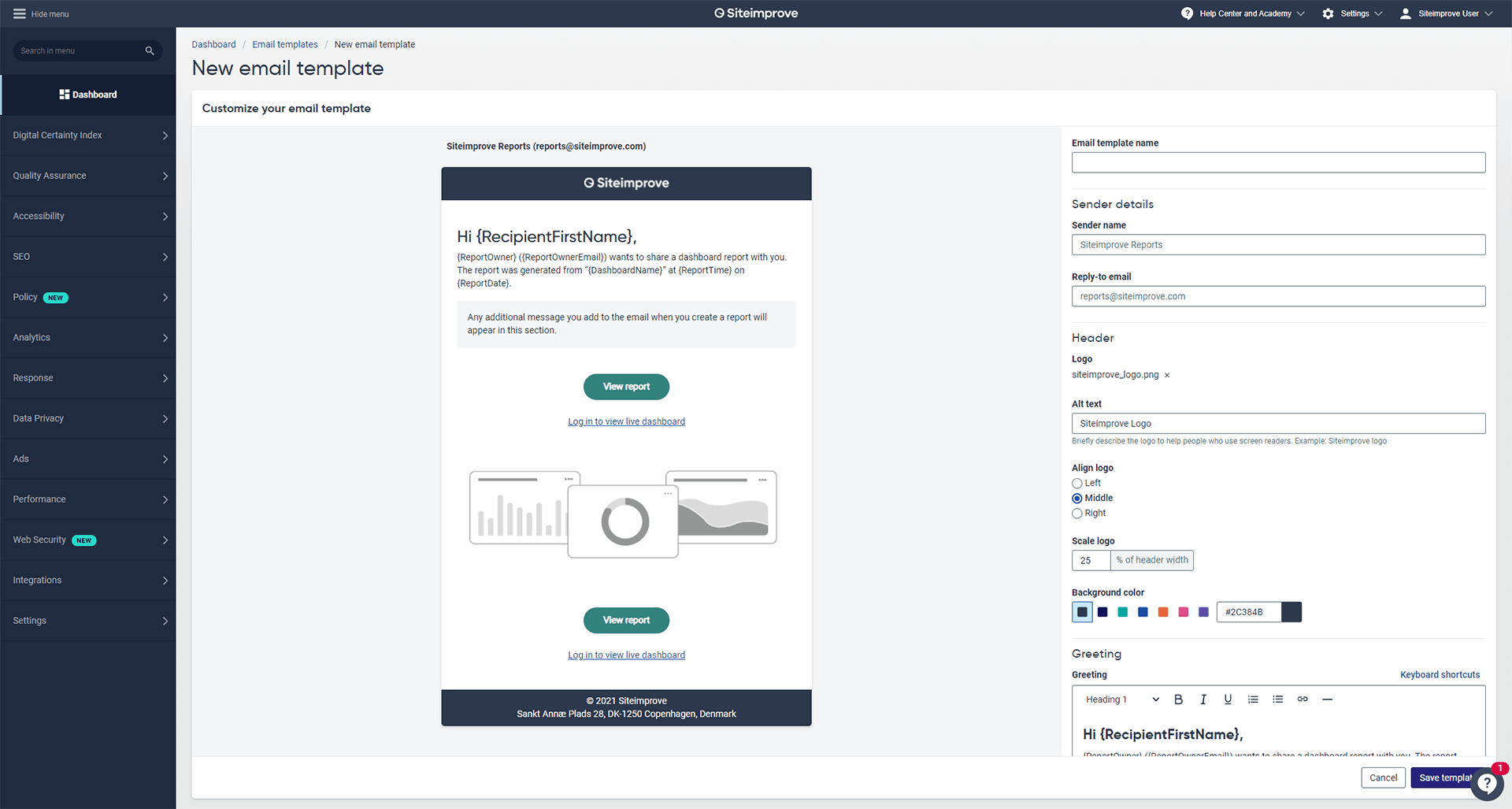Expand the top bar Settings dropdown
This screenshot has width=1512, height=809.
coord(1378,13)
